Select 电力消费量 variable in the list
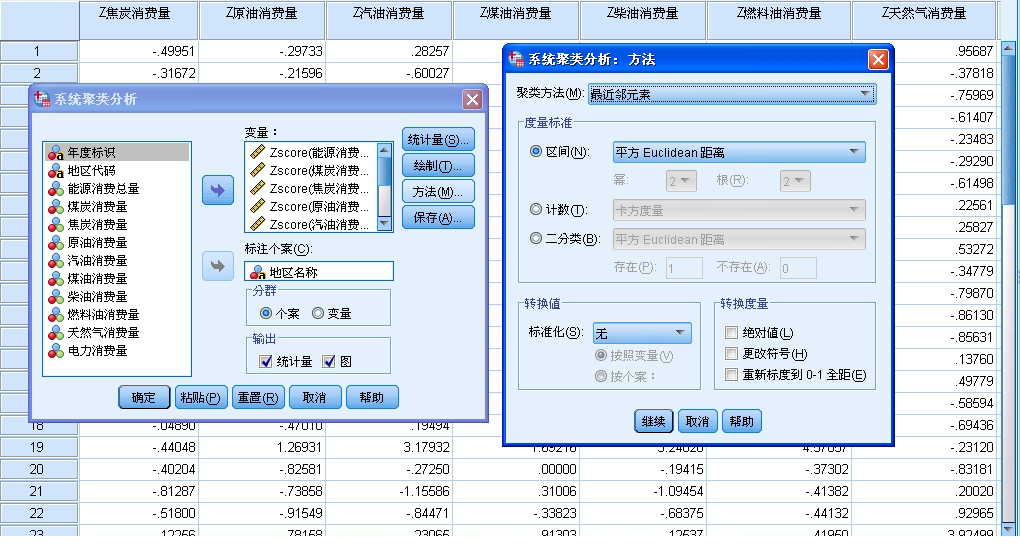This screenshot has width=1020, height=557. coord(117,351)
